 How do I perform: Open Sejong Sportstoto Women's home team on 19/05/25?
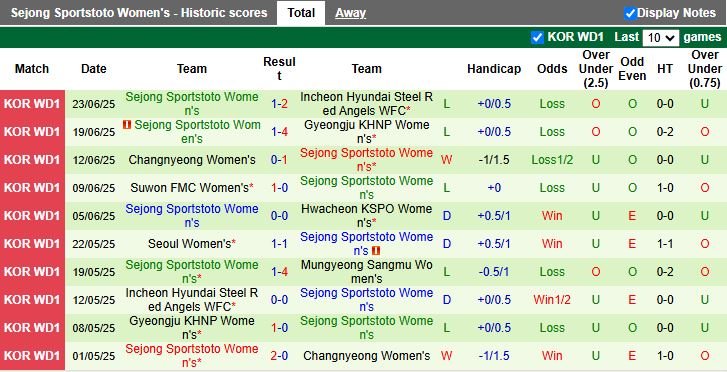192,272
